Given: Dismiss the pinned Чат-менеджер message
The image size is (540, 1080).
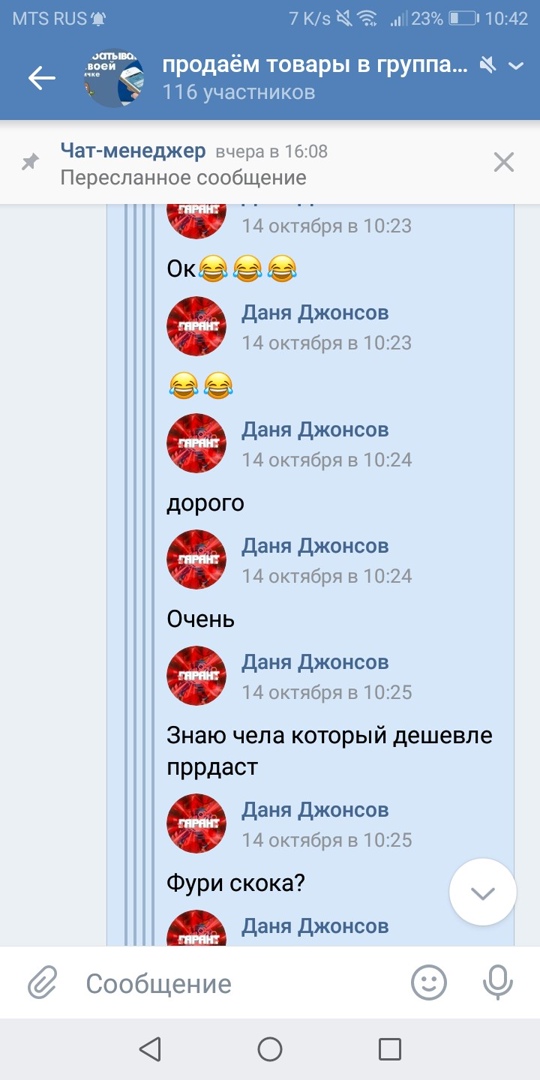Looking at the screenshot, I should [x=504, y=163].
